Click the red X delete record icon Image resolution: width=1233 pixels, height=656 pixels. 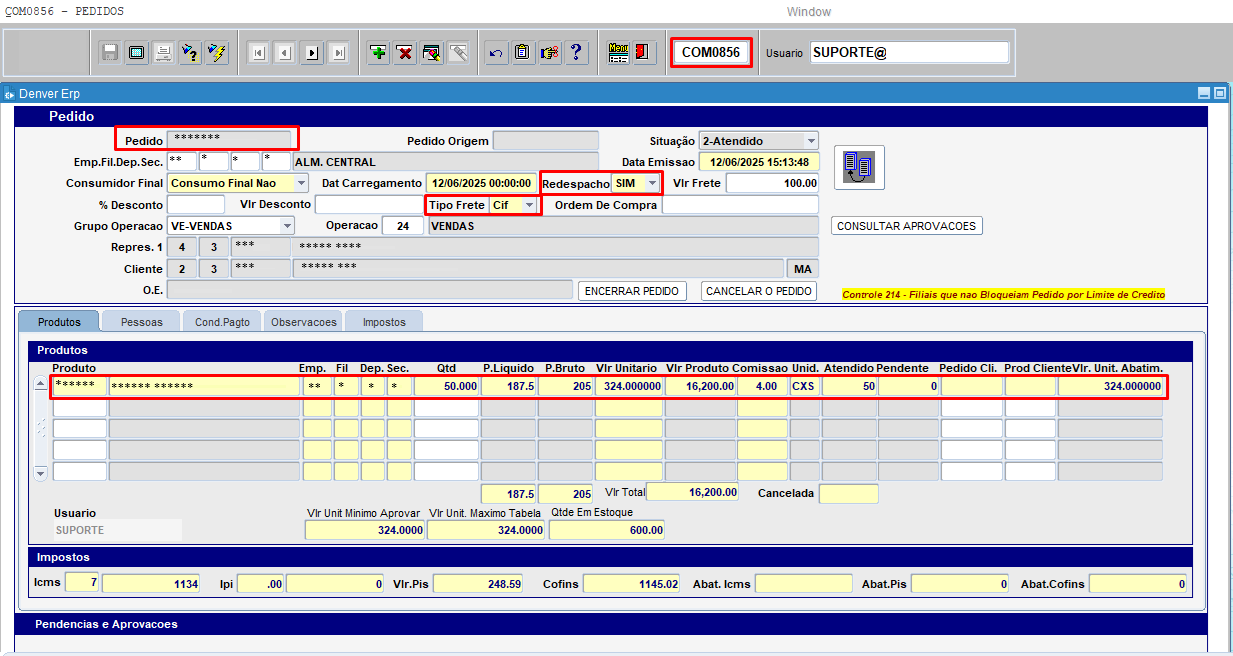point(404,53)
